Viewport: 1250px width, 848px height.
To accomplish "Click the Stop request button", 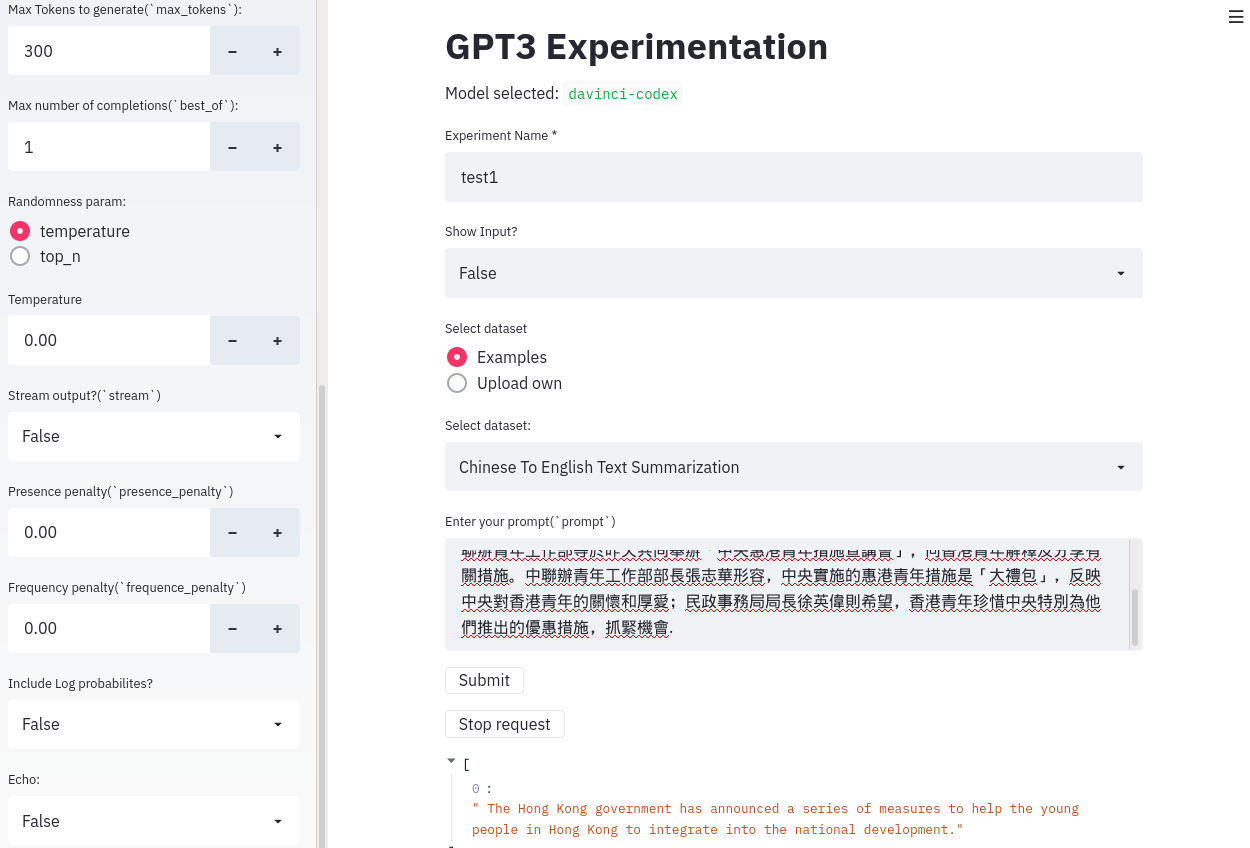I will tap(505, 724).
